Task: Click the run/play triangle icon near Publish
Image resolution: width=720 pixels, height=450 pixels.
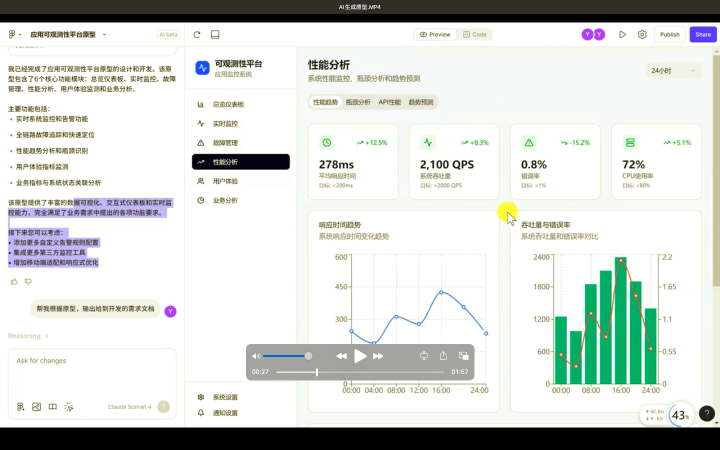Action: point(622,34)
